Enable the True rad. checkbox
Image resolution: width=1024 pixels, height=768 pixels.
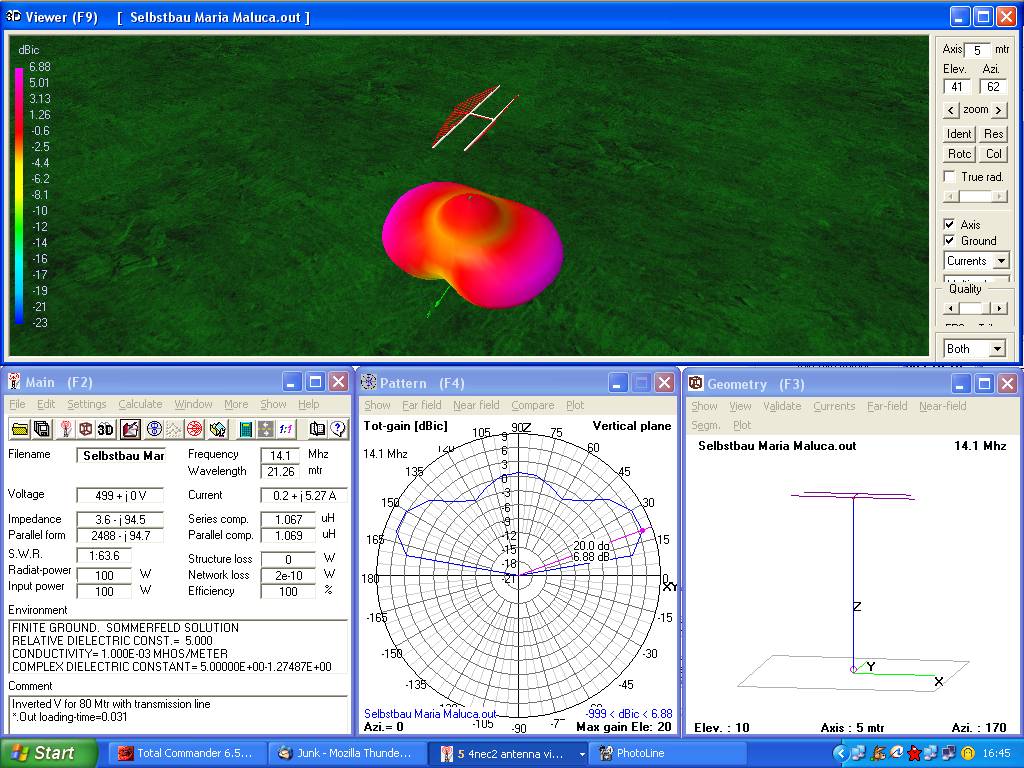point(950,177)
